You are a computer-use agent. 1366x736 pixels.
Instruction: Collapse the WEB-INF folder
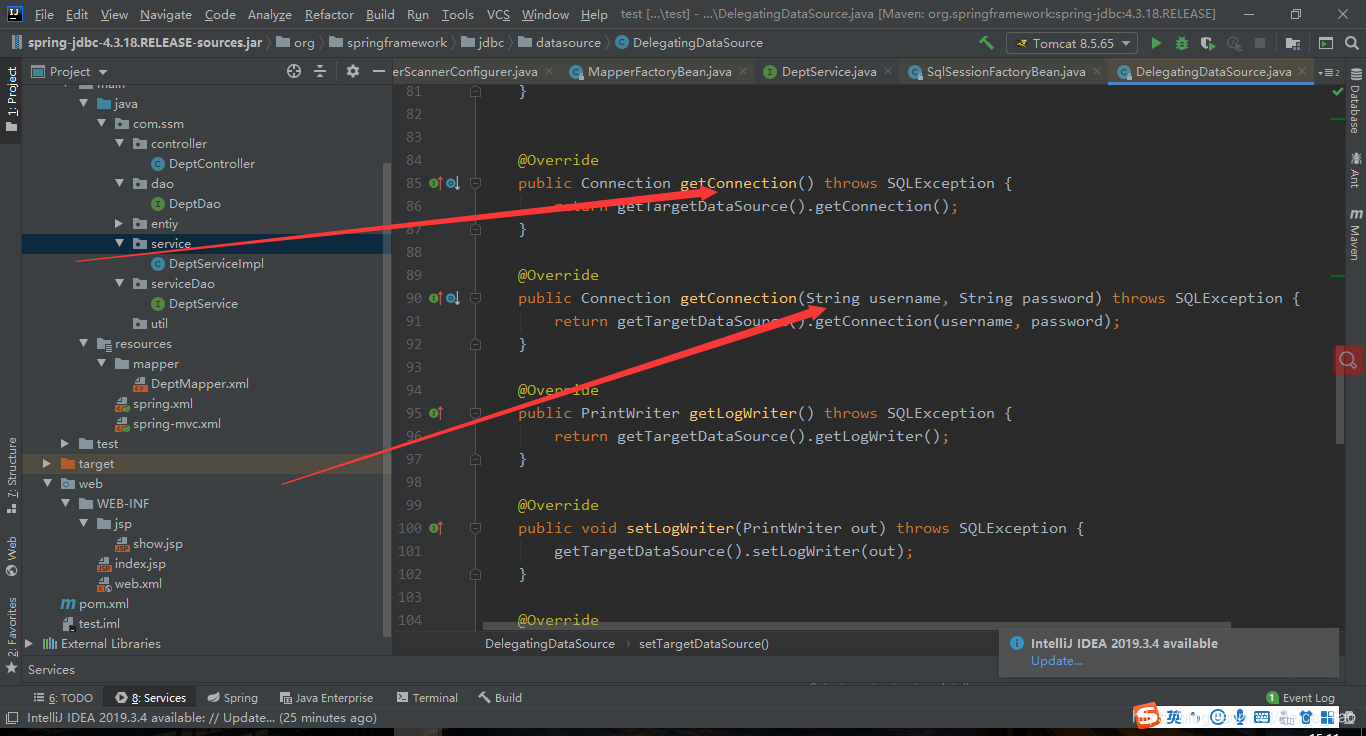click(x=66, y=504)
